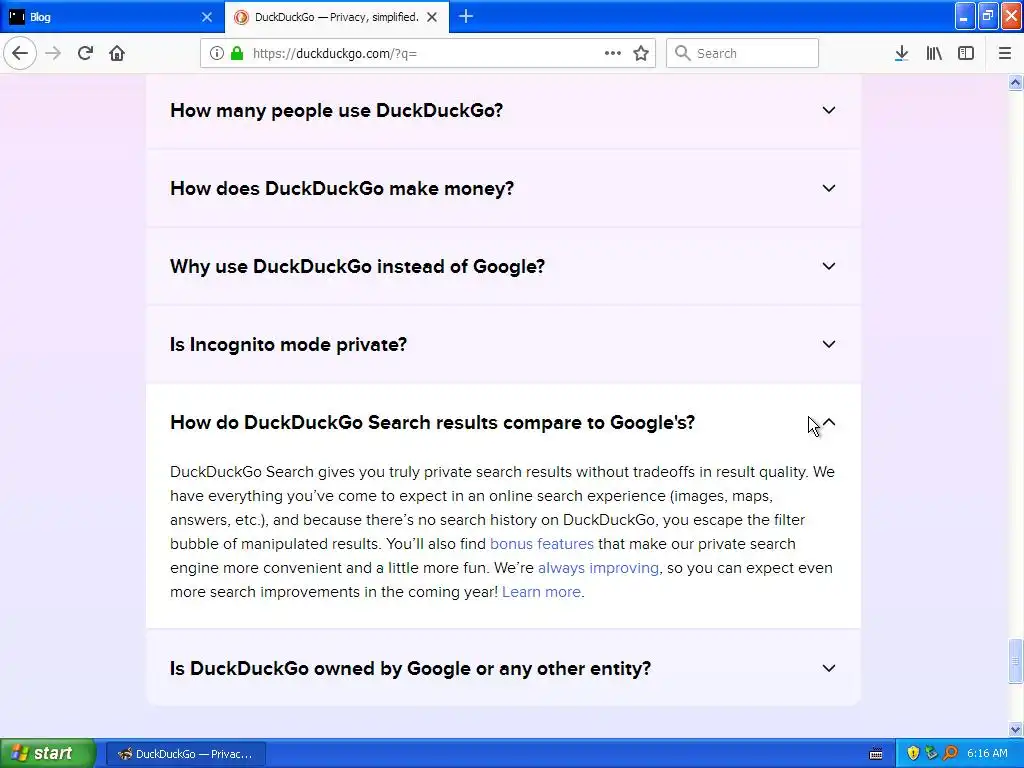This screenshot has height=768, width=1024.
Task: Switch to the Blog tab
Action: [111, 17]
